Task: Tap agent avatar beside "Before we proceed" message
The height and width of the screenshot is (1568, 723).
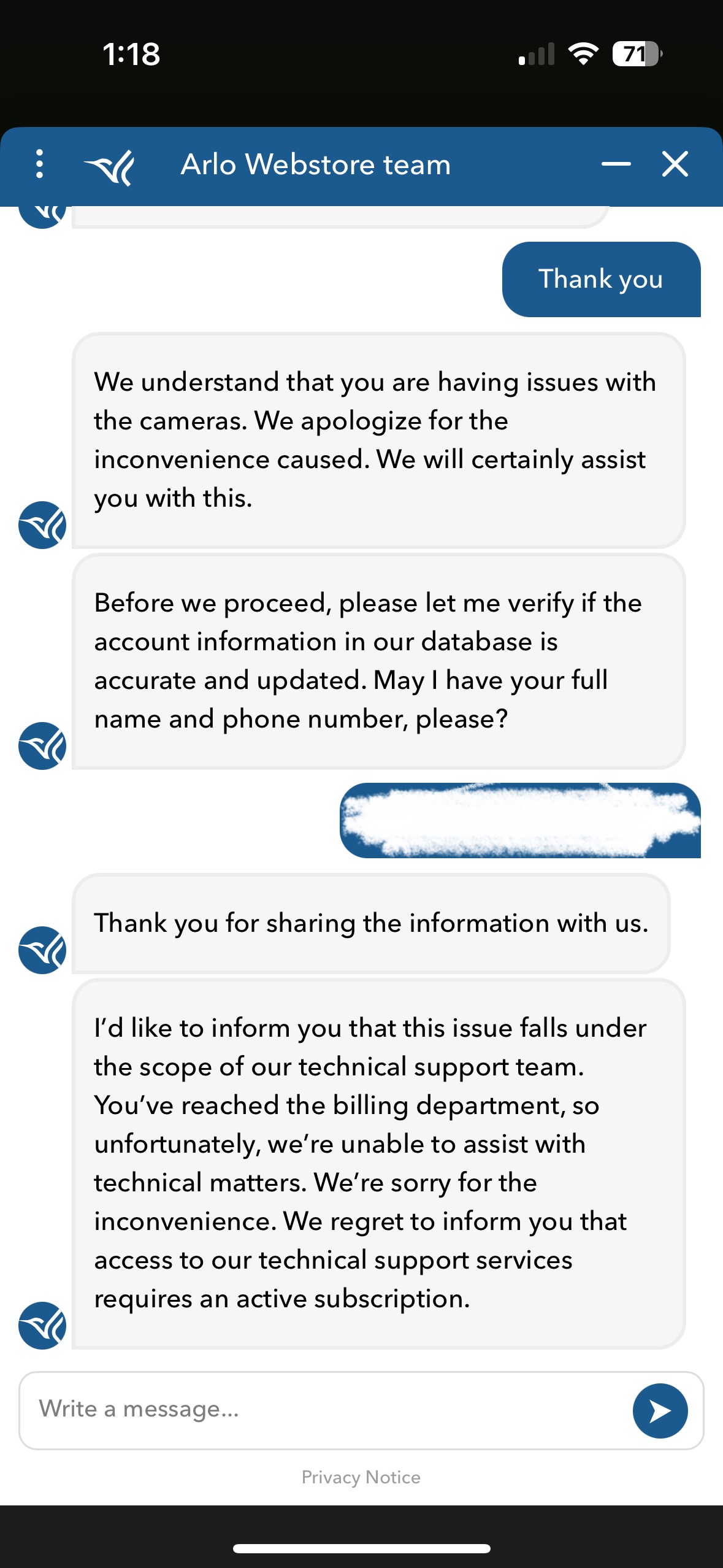Action: 42,746
